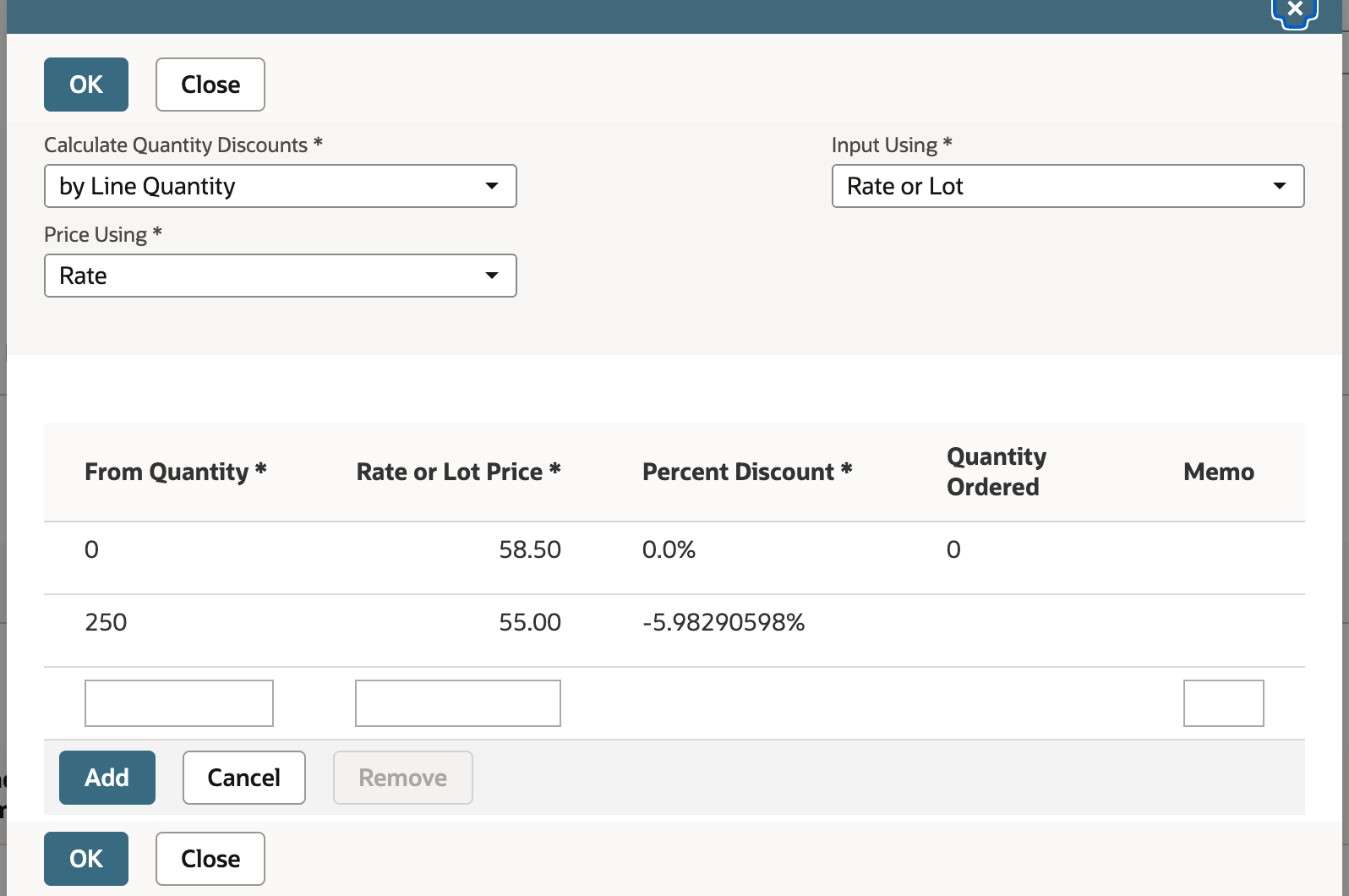Click the Rate or Lot Price header
The width and height of the screenshot is (1349, 896).
coord(458,472)
